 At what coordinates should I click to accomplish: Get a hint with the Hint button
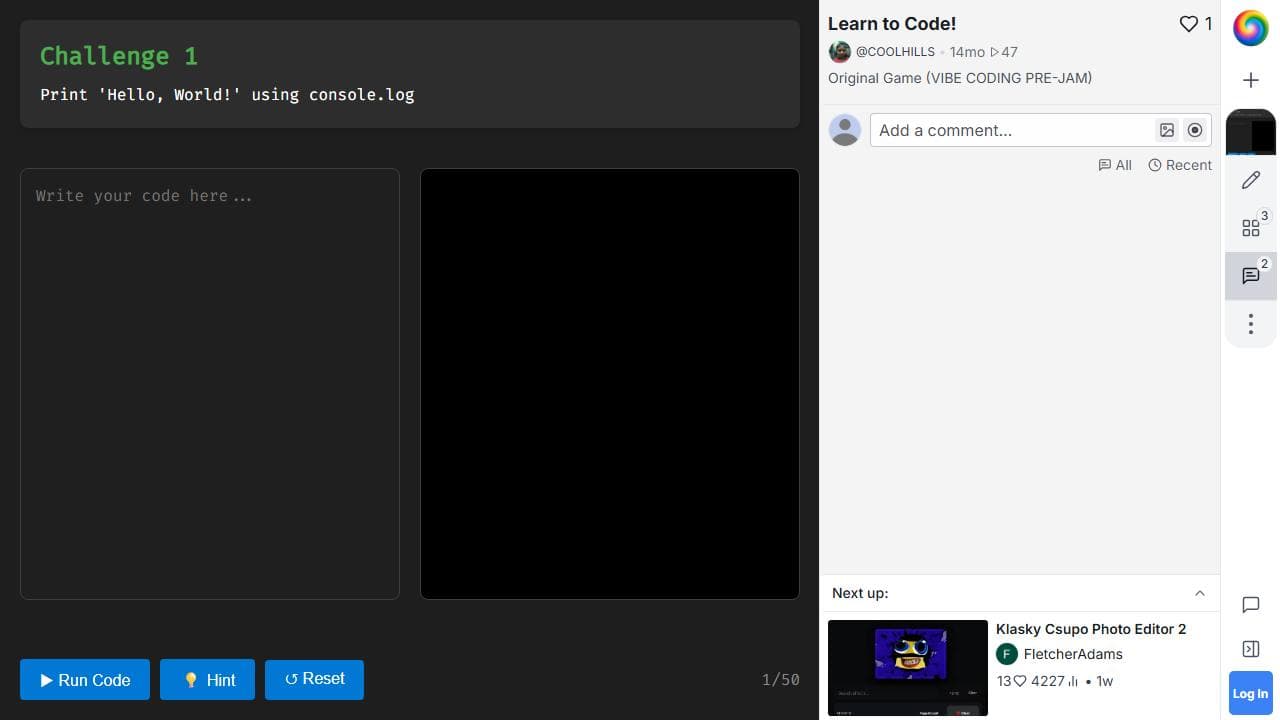(x=207, y=680)
